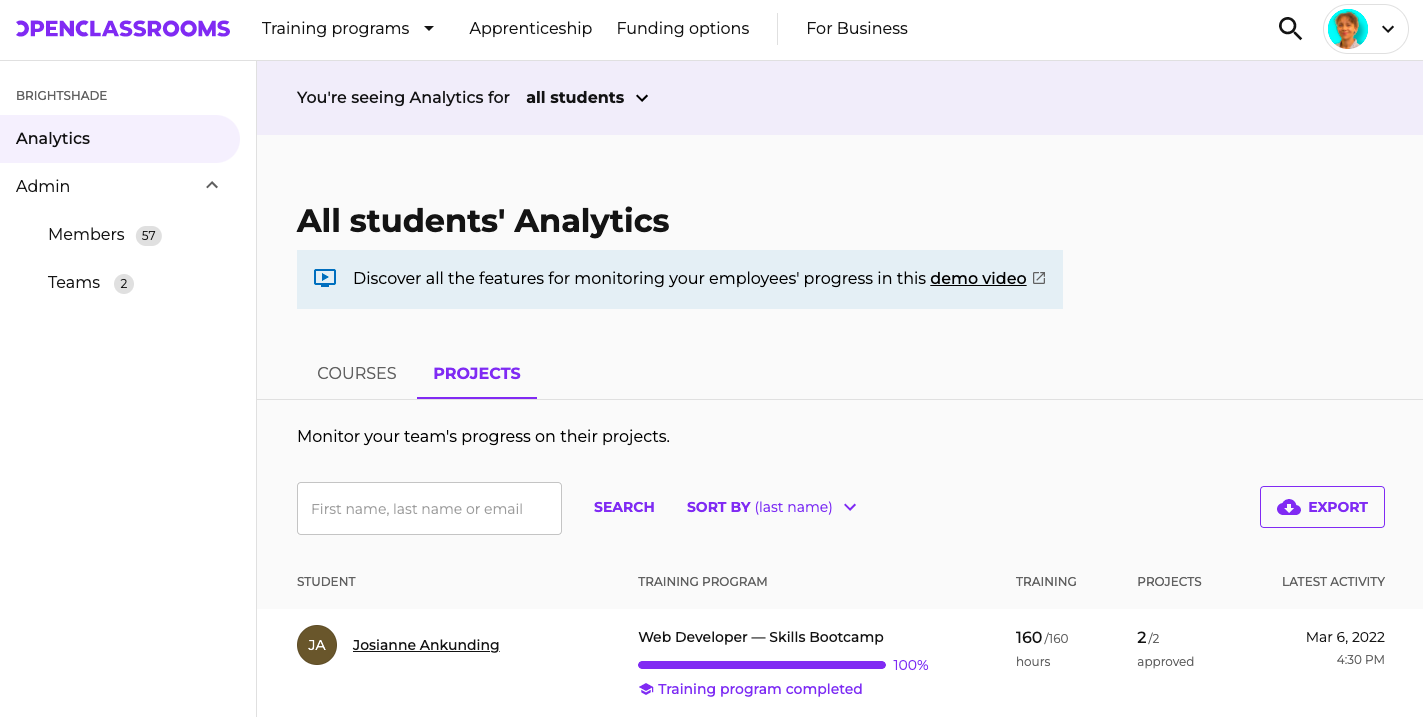Open the search magnifier icon
1423x717 pixels.
1290,29
